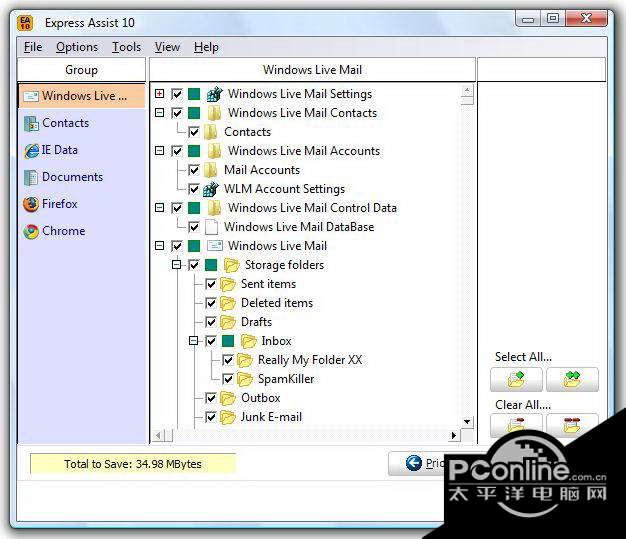Open the Options menu
Screen dimensions: 626x539
pos(77,47)
